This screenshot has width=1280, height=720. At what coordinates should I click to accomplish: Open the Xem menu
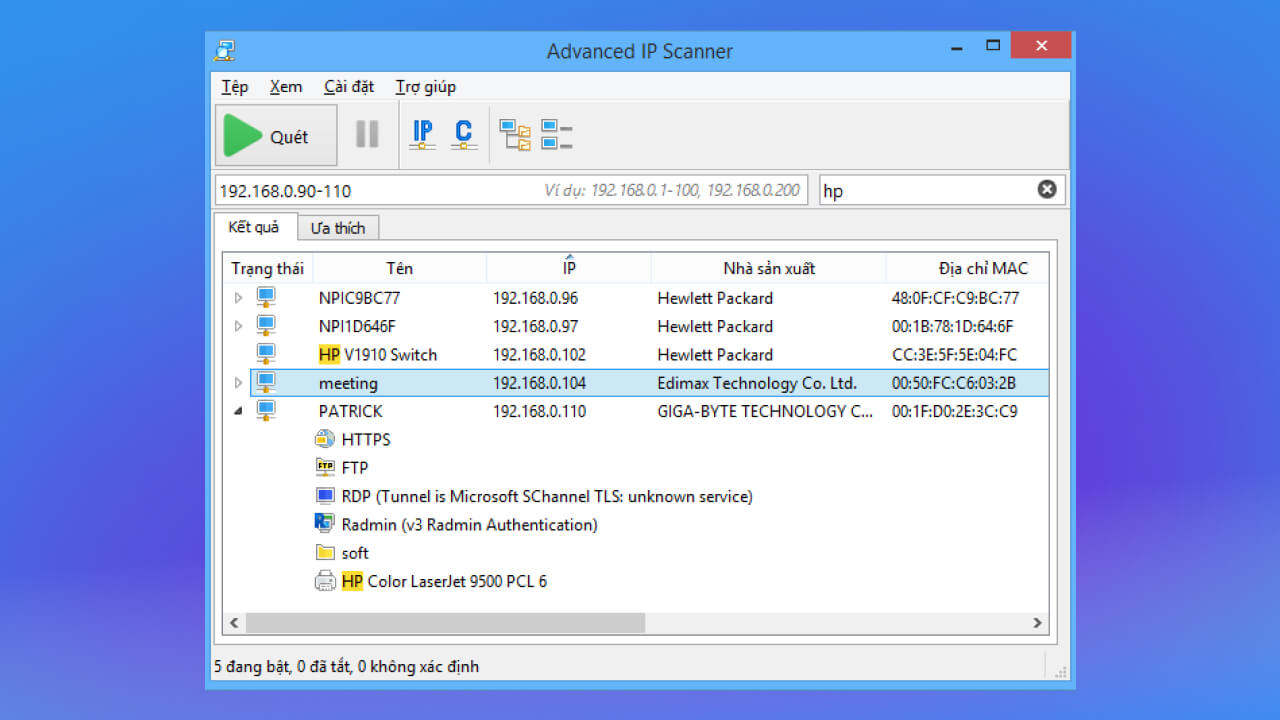click(x=286, y=87)
